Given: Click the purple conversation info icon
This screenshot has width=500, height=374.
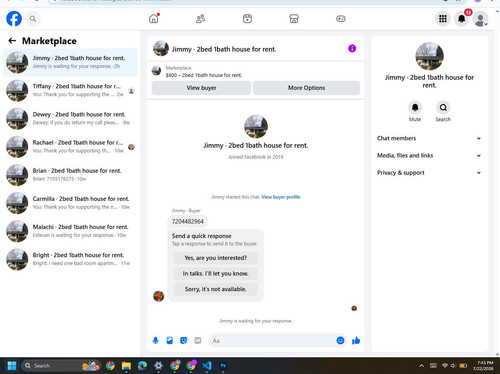Looking at the screenshot, I should click(x=352, y=49).
